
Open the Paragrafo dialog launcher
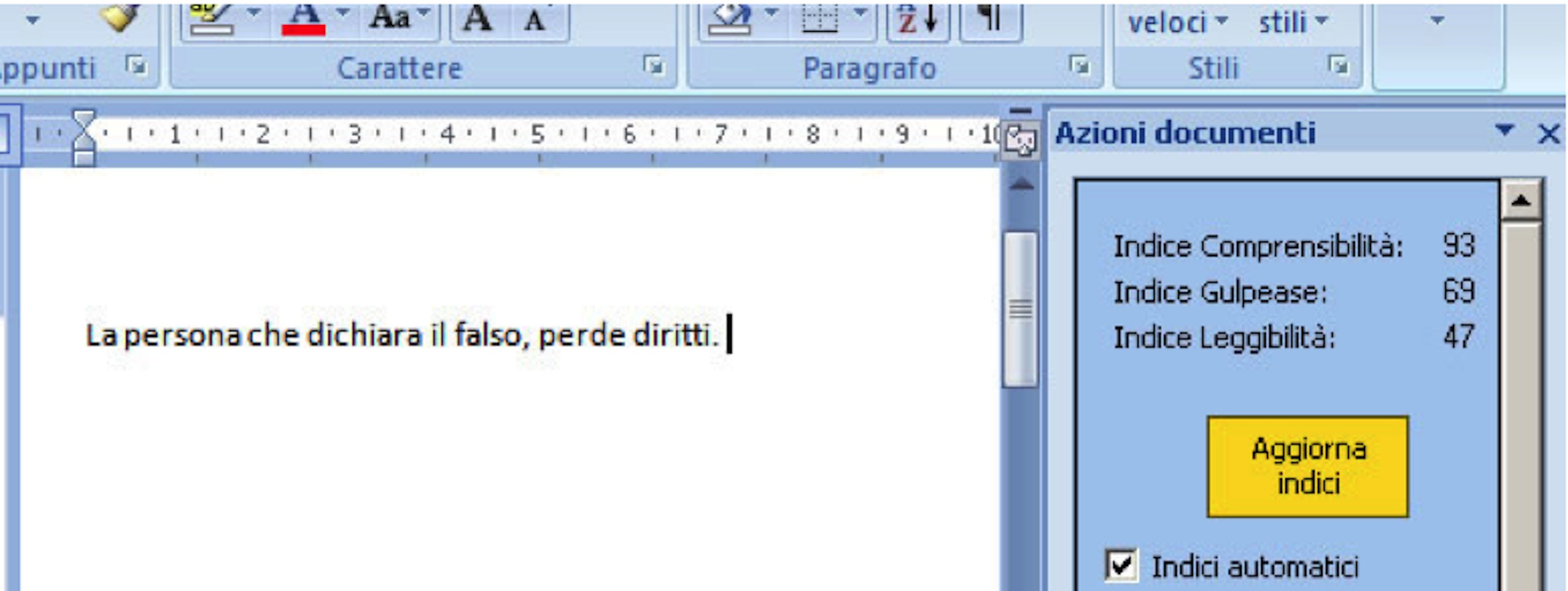pos(1079,66)
